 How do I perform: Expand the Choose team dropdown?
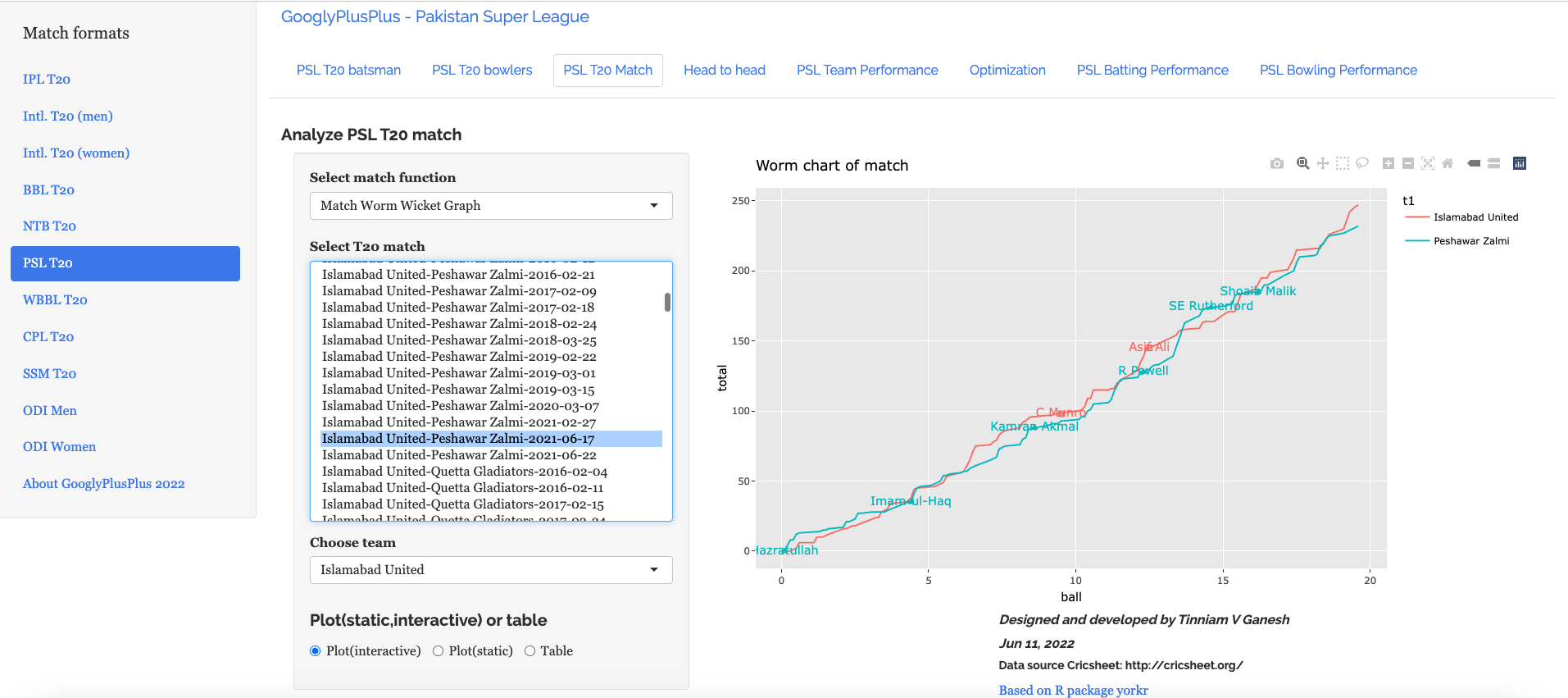[x=490, y=570]
